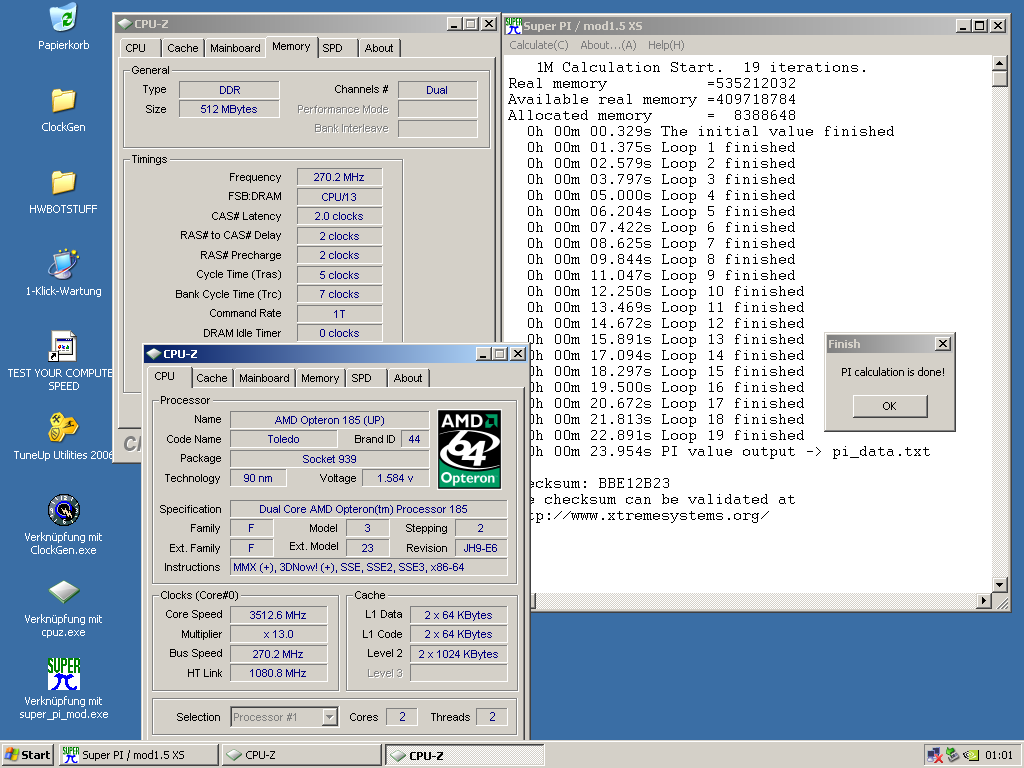The width and height of the screenshot is (1024, 768).
Task: Select the Verknüpfung mit cpuz.exe icon
Action: [x=63, y=592]
